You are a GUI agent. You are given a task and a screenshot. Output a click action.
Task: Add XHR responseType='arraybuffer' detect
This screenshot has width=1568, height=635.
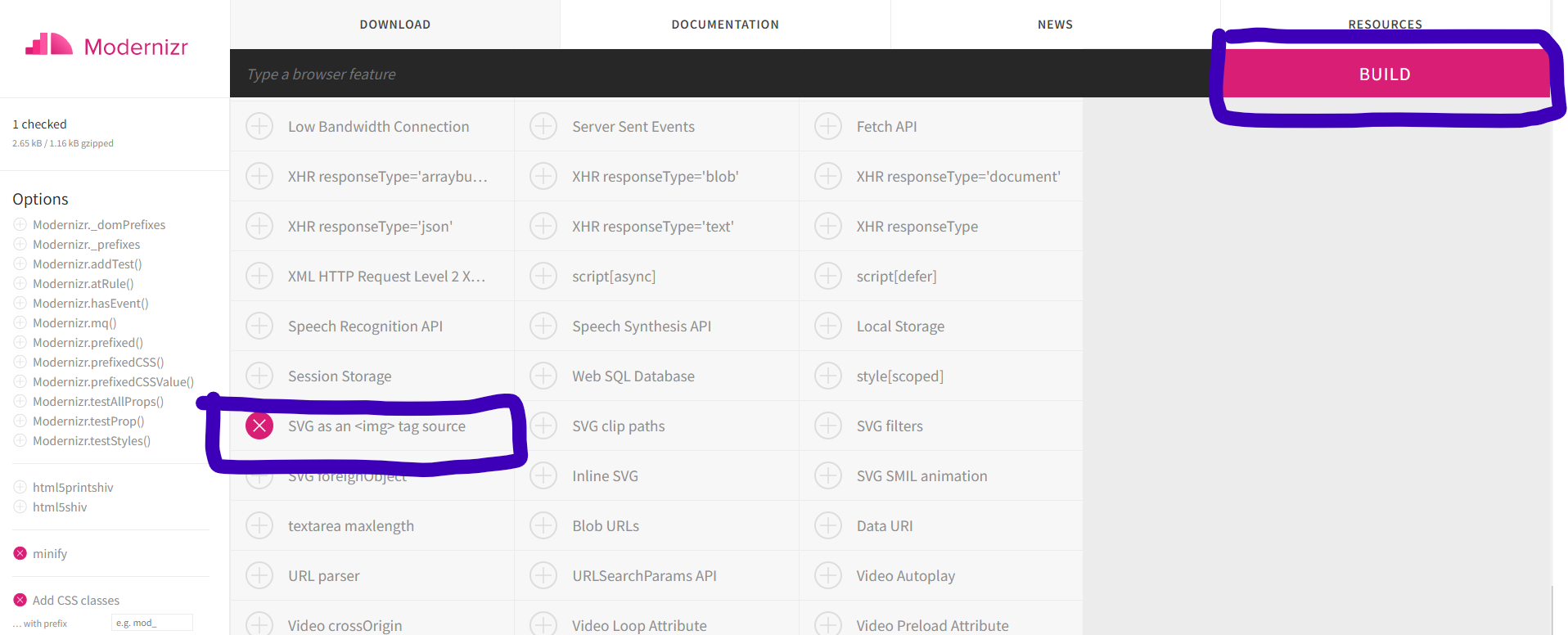coord(259,177)
